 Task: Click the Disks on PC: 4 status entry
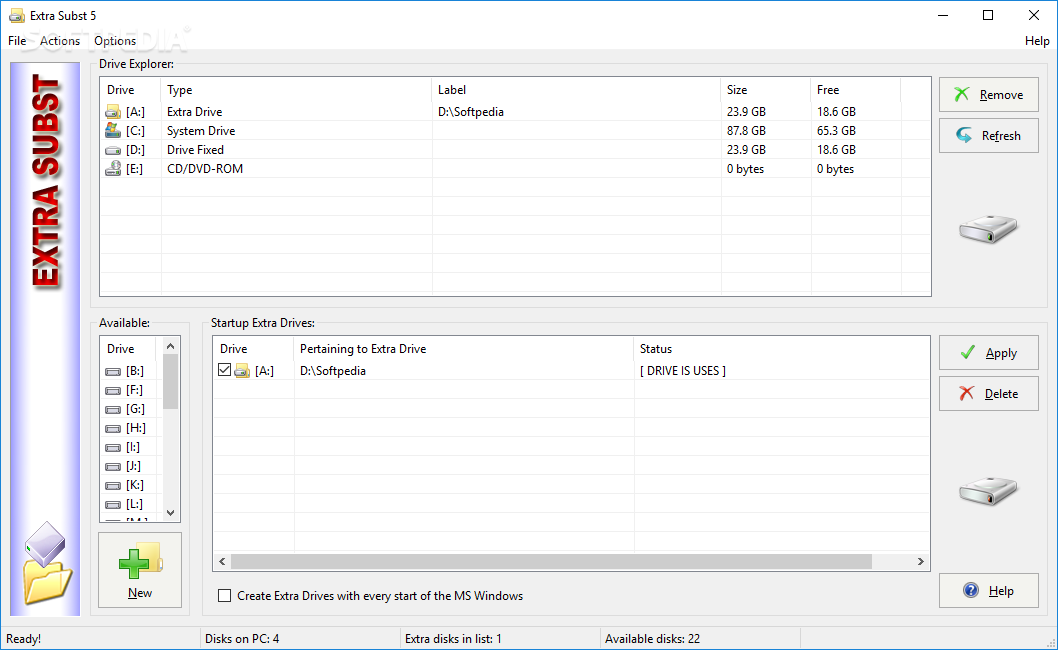(242, 639)
